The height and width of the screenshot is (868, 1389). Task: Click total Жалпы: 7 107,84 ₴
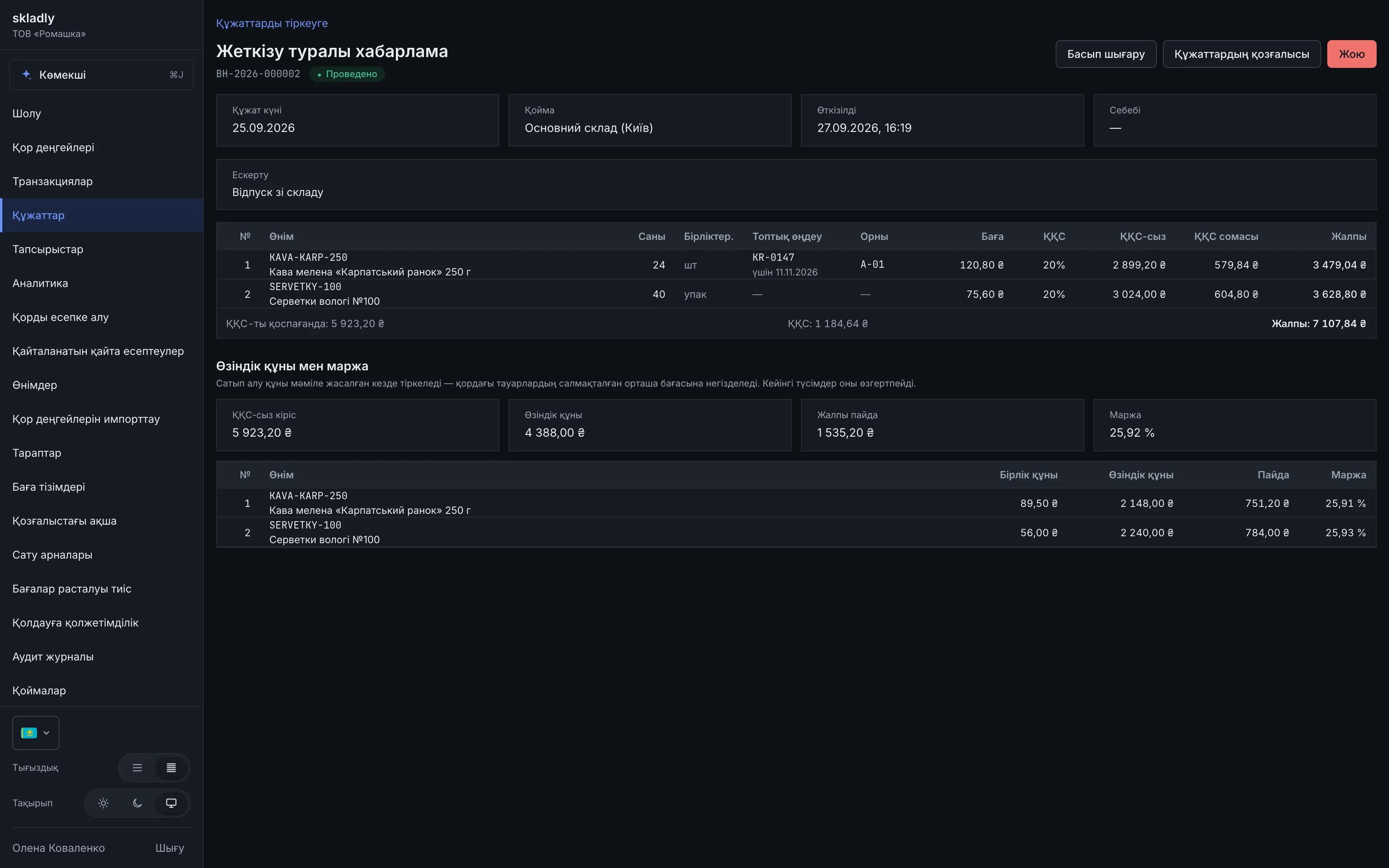tap(1318, 324)
